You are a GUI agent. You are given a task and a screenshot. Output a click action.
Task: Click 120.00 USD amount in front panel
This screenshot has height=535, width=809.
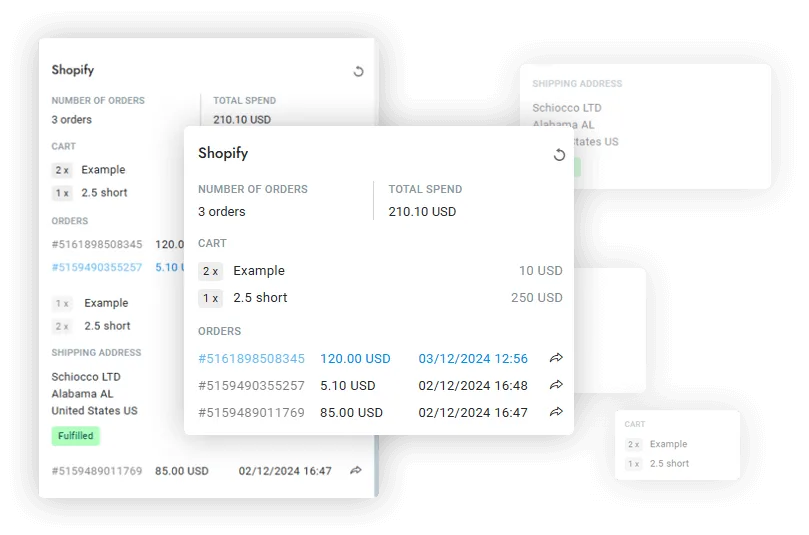click(x=355, y=359)
